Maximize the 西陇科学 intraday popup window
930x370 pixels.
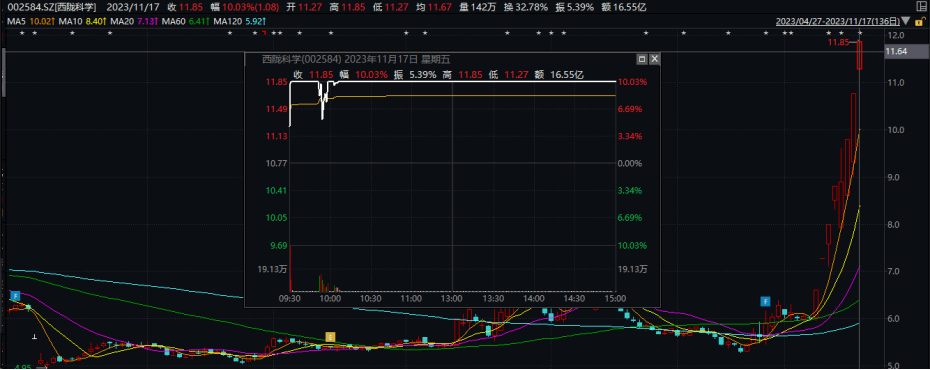tap(642, 59)
